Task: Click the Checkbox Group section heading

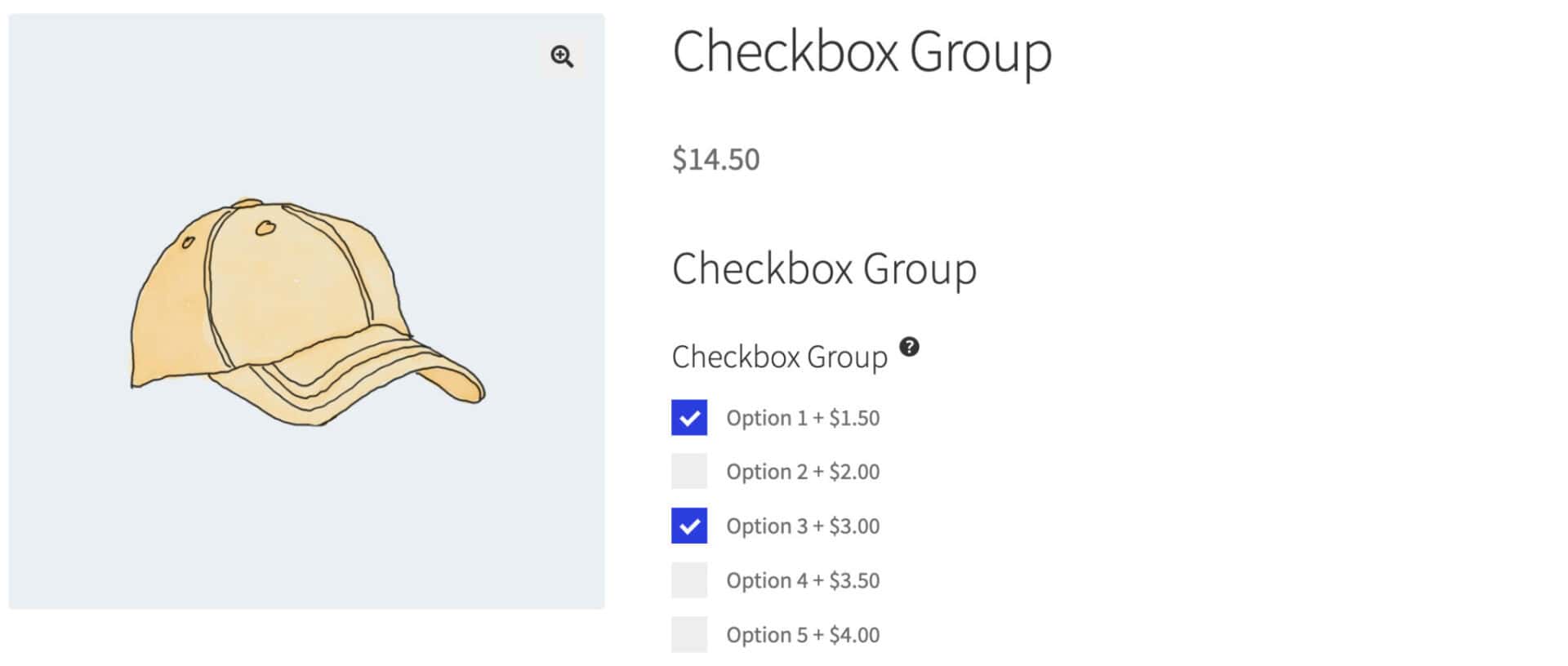Action: (x=825, y=268)
